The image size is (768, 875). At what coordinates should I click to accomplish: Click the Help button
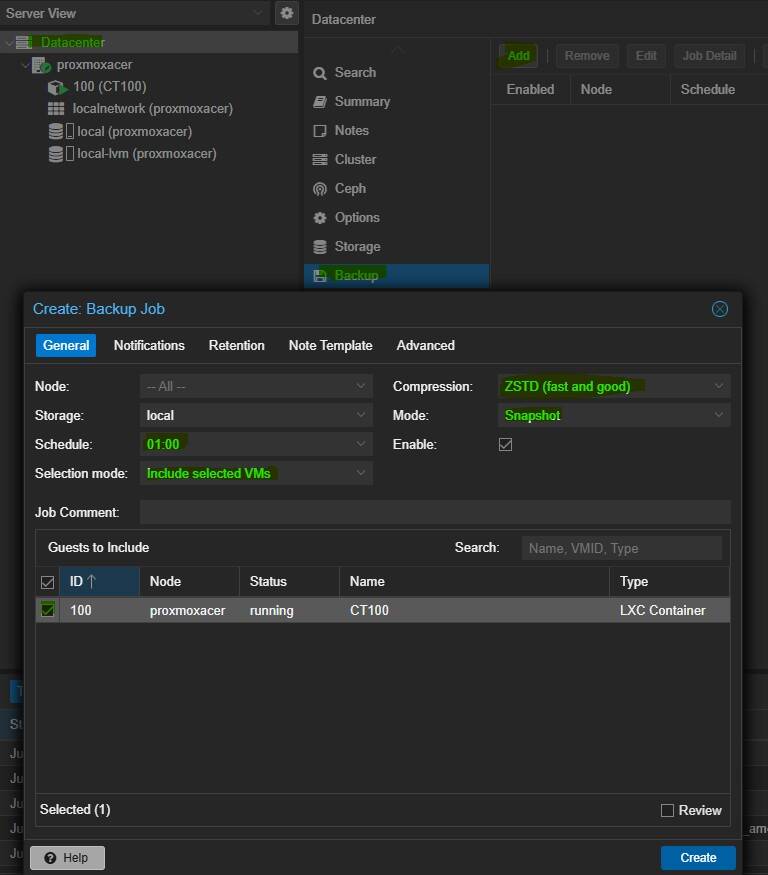67,858
